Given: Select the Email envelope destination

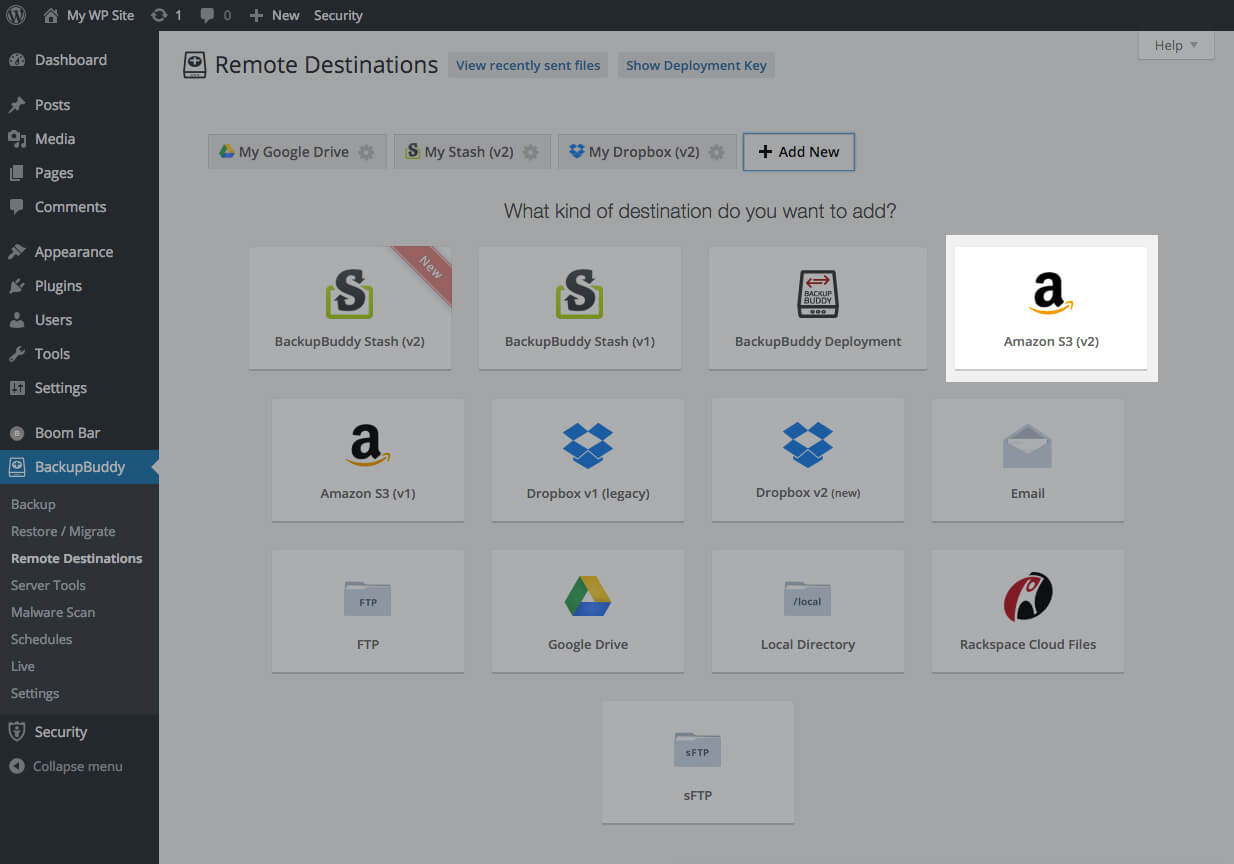Looking at the screenshot, I should point(1028,460).
